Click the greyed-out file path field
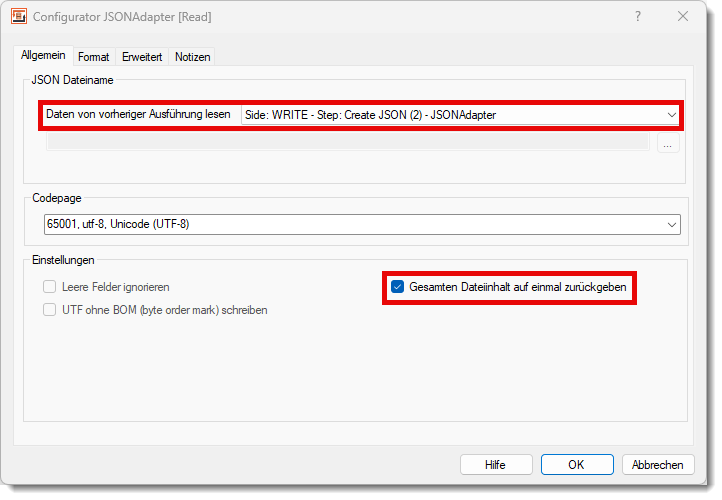 (347, 144)
